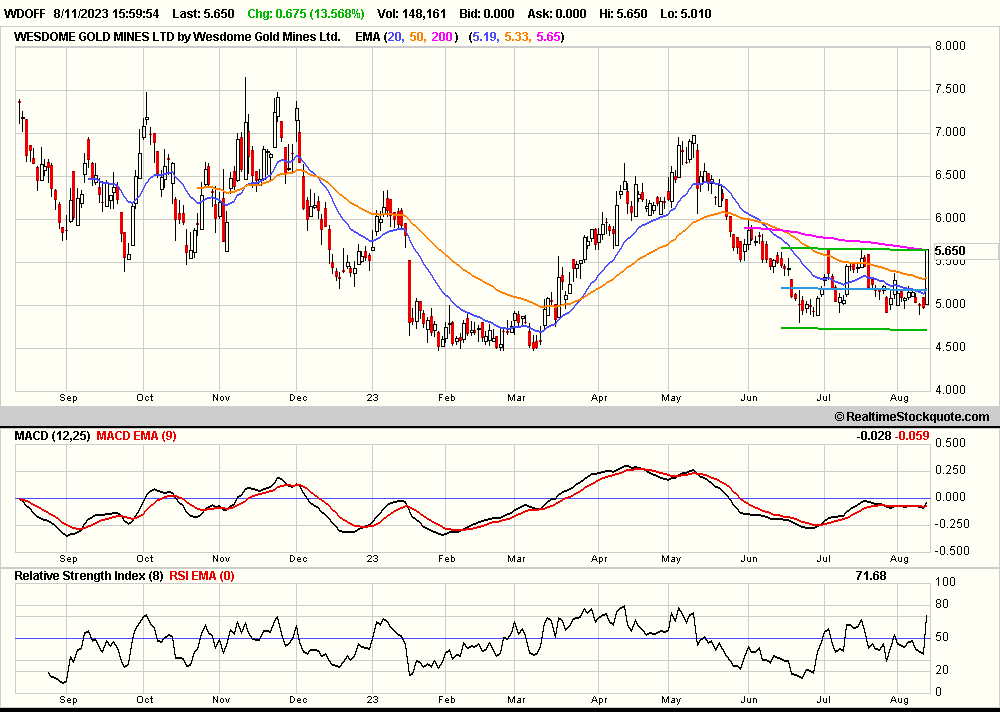Click the 0.500 MACD axis label
Viewport: 1000px width, 712px height.
tap(950, 443)
